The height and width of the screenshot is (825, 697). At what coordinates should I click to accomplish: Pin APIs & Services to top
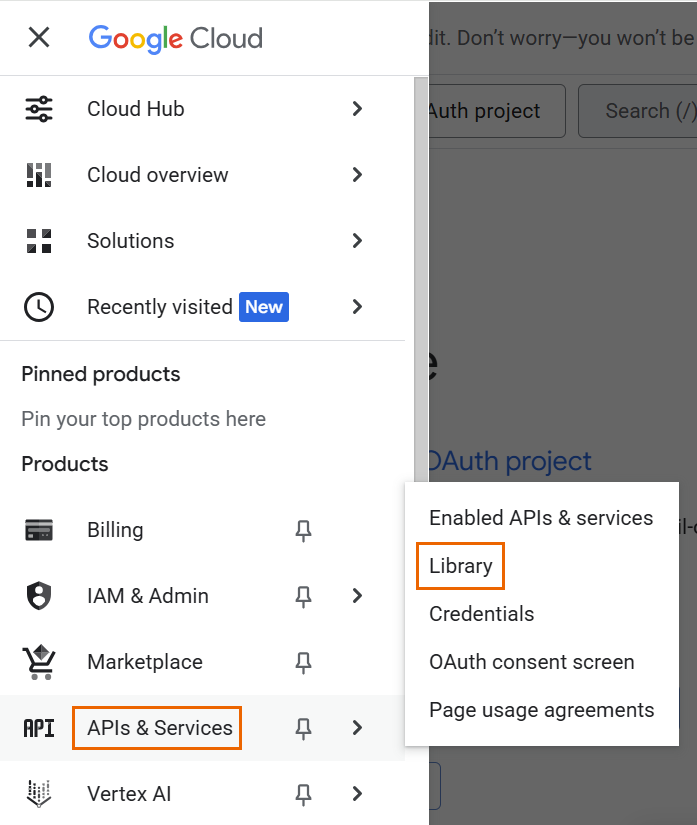(x=304, y=728)
